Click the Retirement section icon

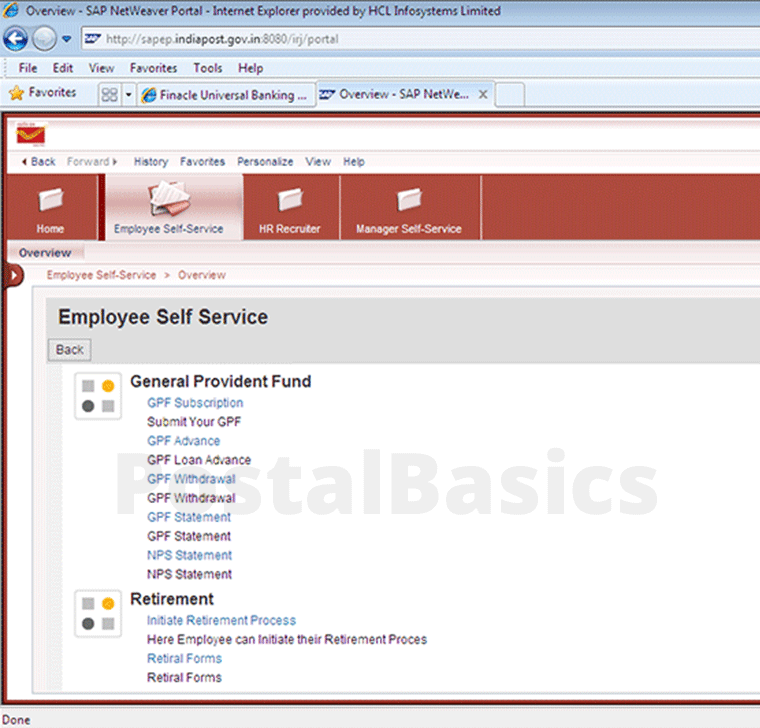click(98, 613)
